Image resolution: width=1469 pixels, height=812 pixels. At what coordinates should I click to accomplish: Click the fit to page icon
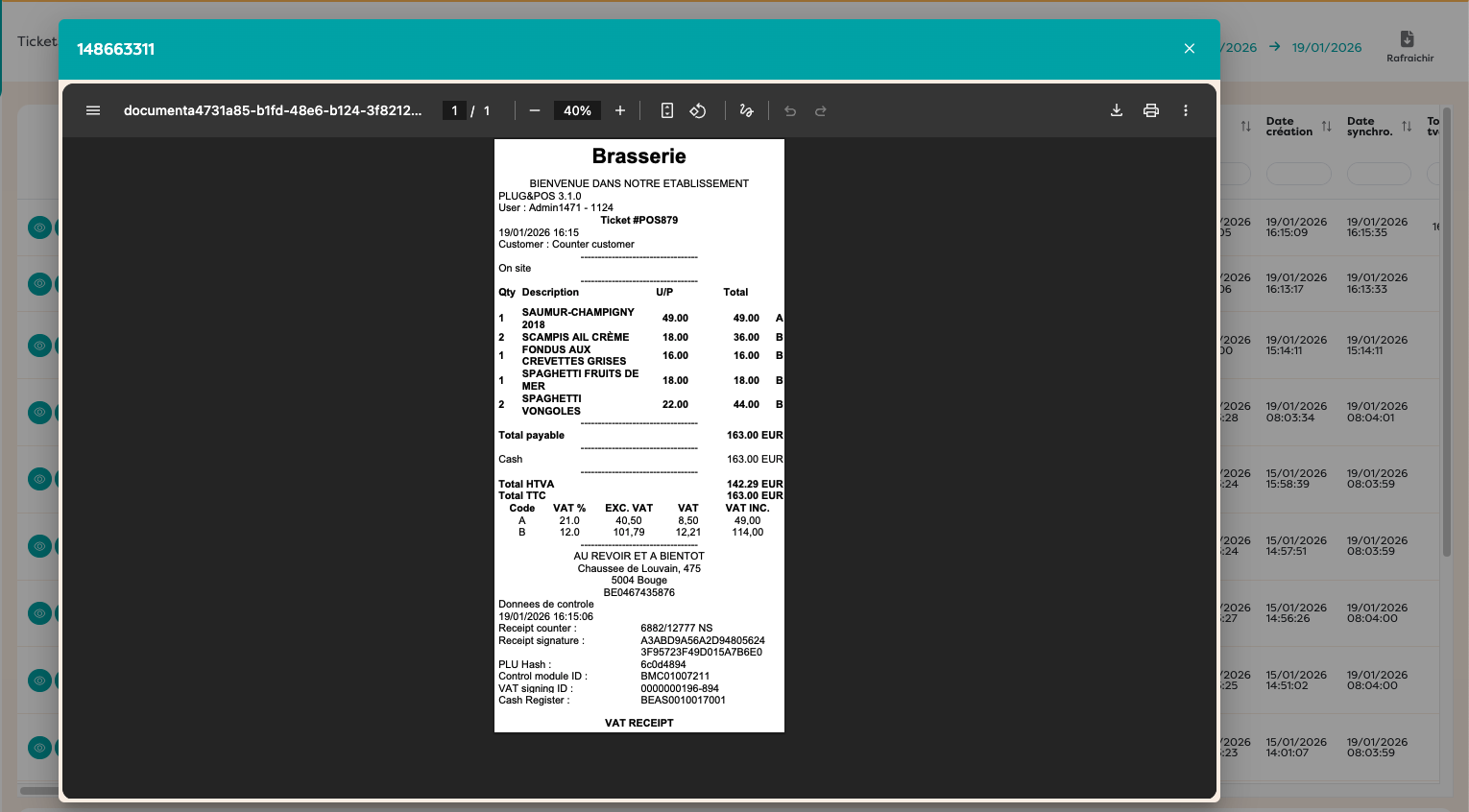pos(667,110)
